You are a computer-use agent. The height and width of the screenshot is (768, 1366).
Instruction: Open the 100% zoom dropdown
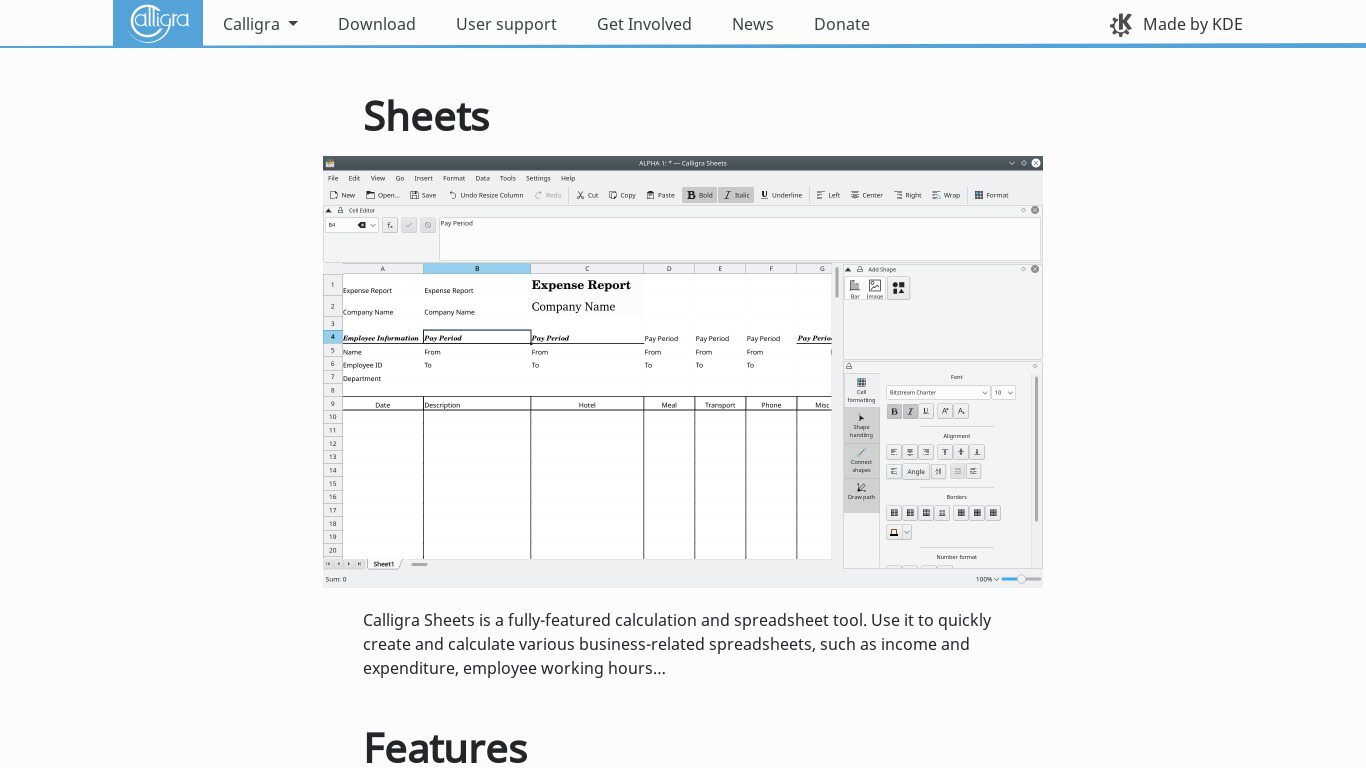click(987, 579)
